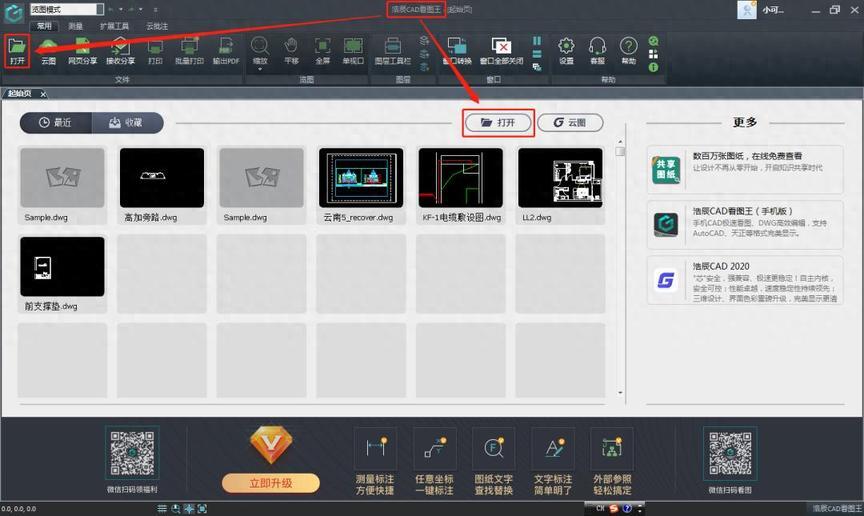The image size is (864, 516).
Task: Expand the 缩放 zoom dropdown arrow
Action: point(260,69)
